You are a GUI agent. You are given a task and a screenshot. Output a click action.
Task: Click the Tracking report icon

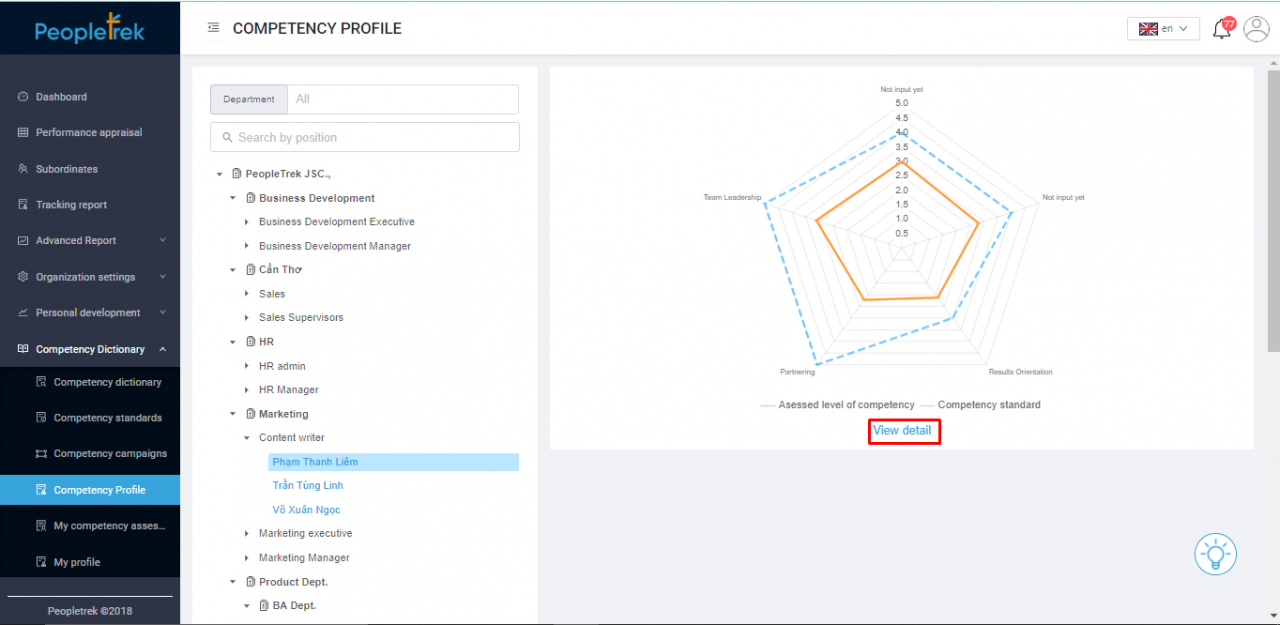(22, 204)
